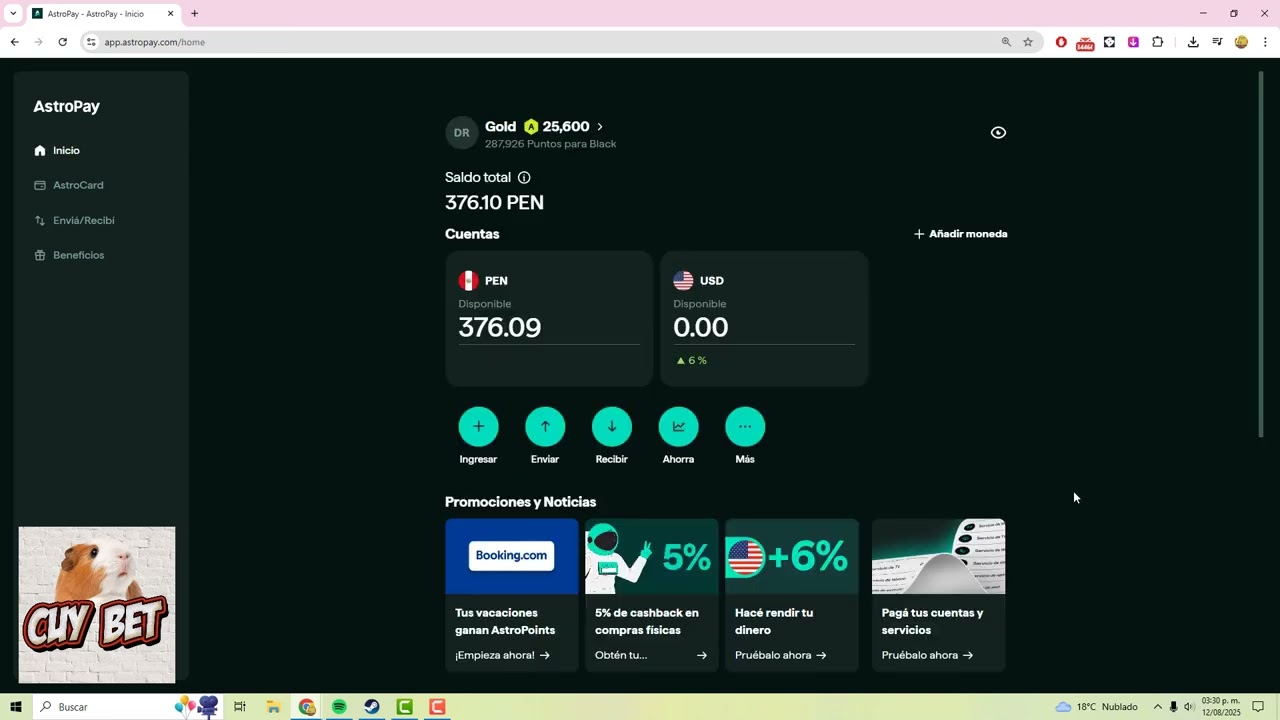The image size is (1280, 720).
Task: Click site info icon in address bar
Action: point(91,42)
